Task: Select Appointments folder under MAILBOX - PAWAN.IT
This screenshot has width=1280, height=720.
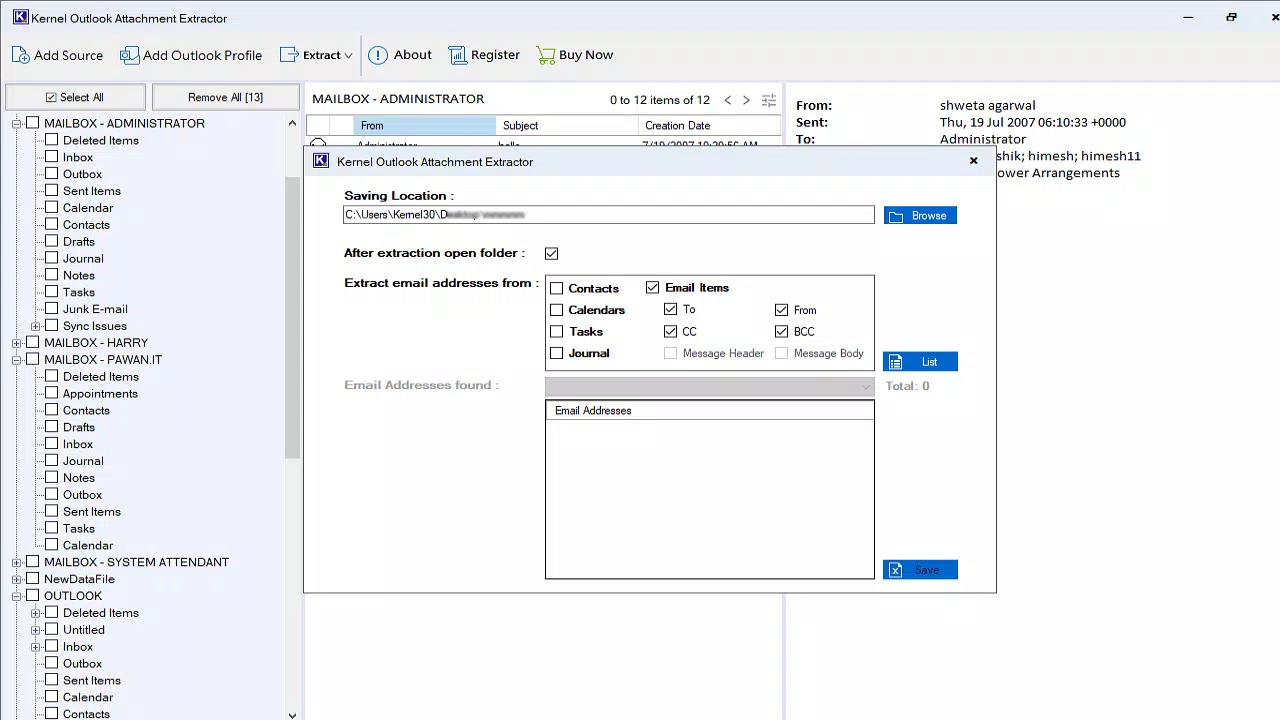Action: point(100,394)
